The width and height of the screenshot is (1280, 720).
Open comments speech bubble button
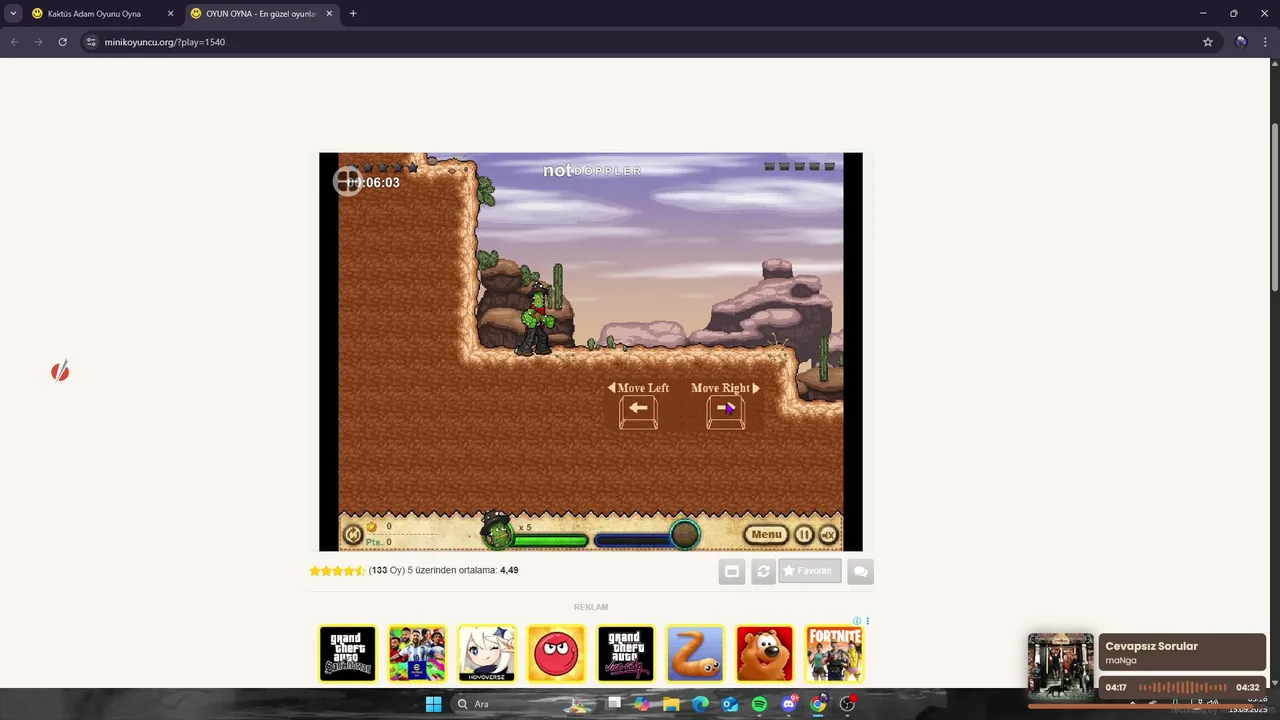point(861,571)
